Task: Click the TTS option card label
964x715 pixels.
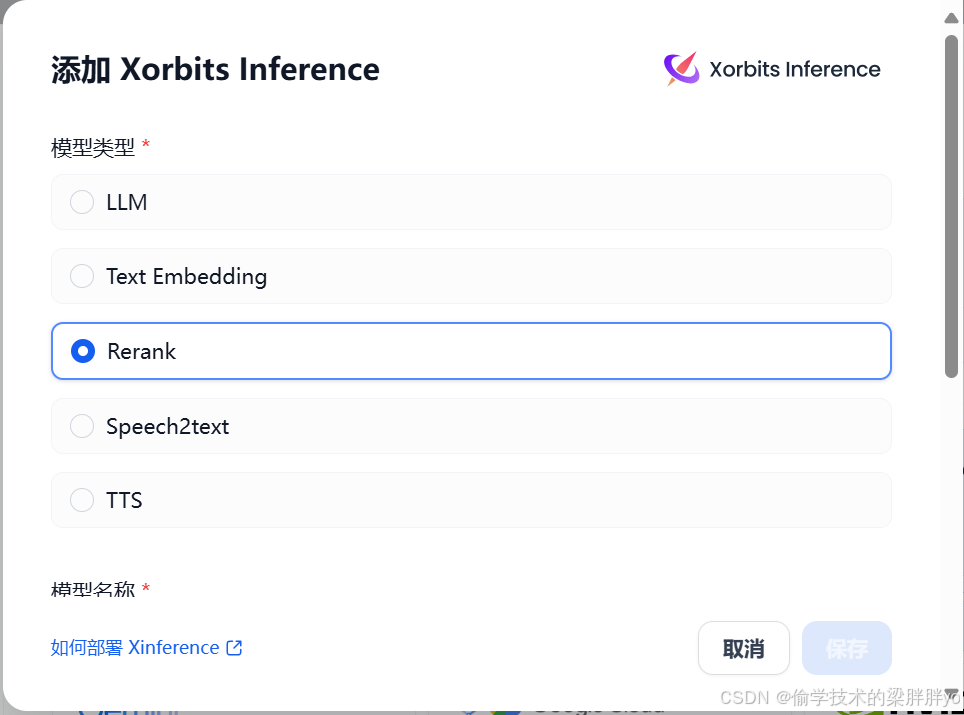Action: 124,500
